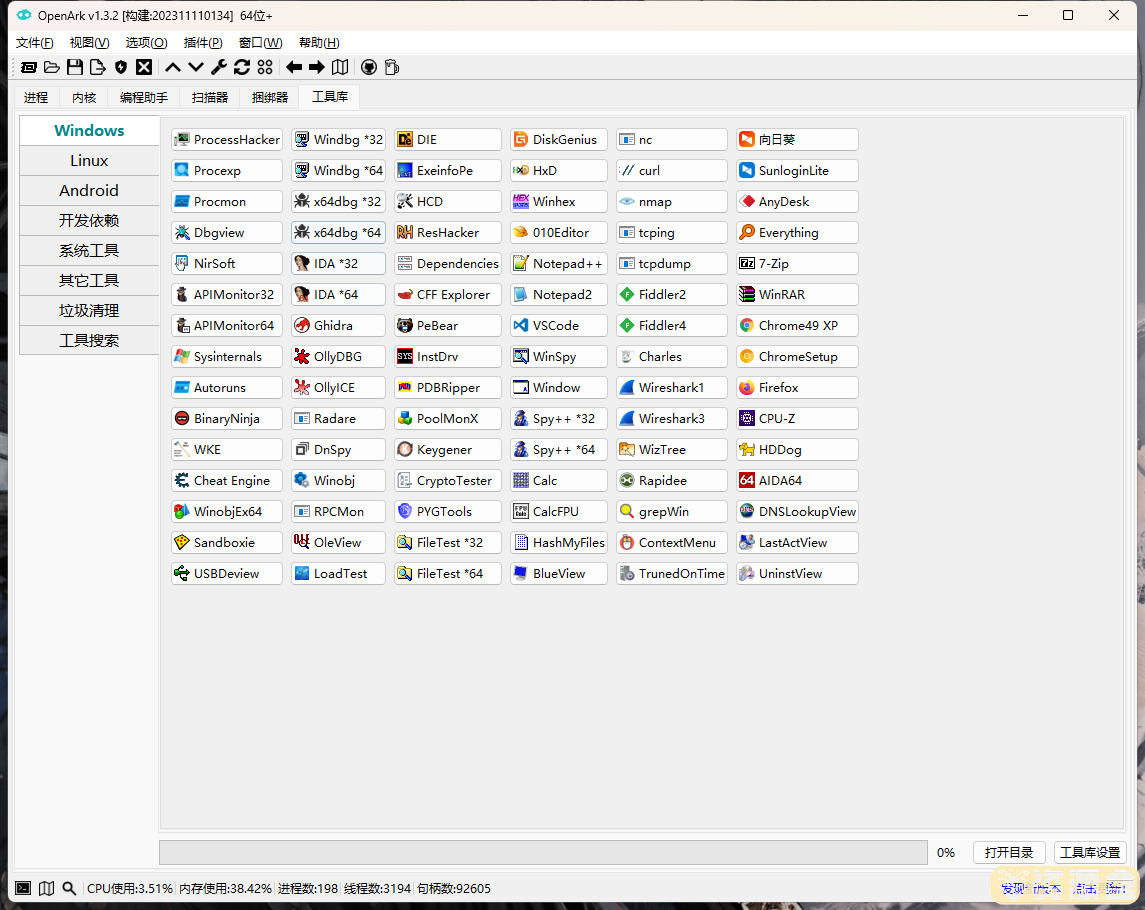1145x910 pixels.
Task: Open the VSCode tool
Action: [559, 326]
